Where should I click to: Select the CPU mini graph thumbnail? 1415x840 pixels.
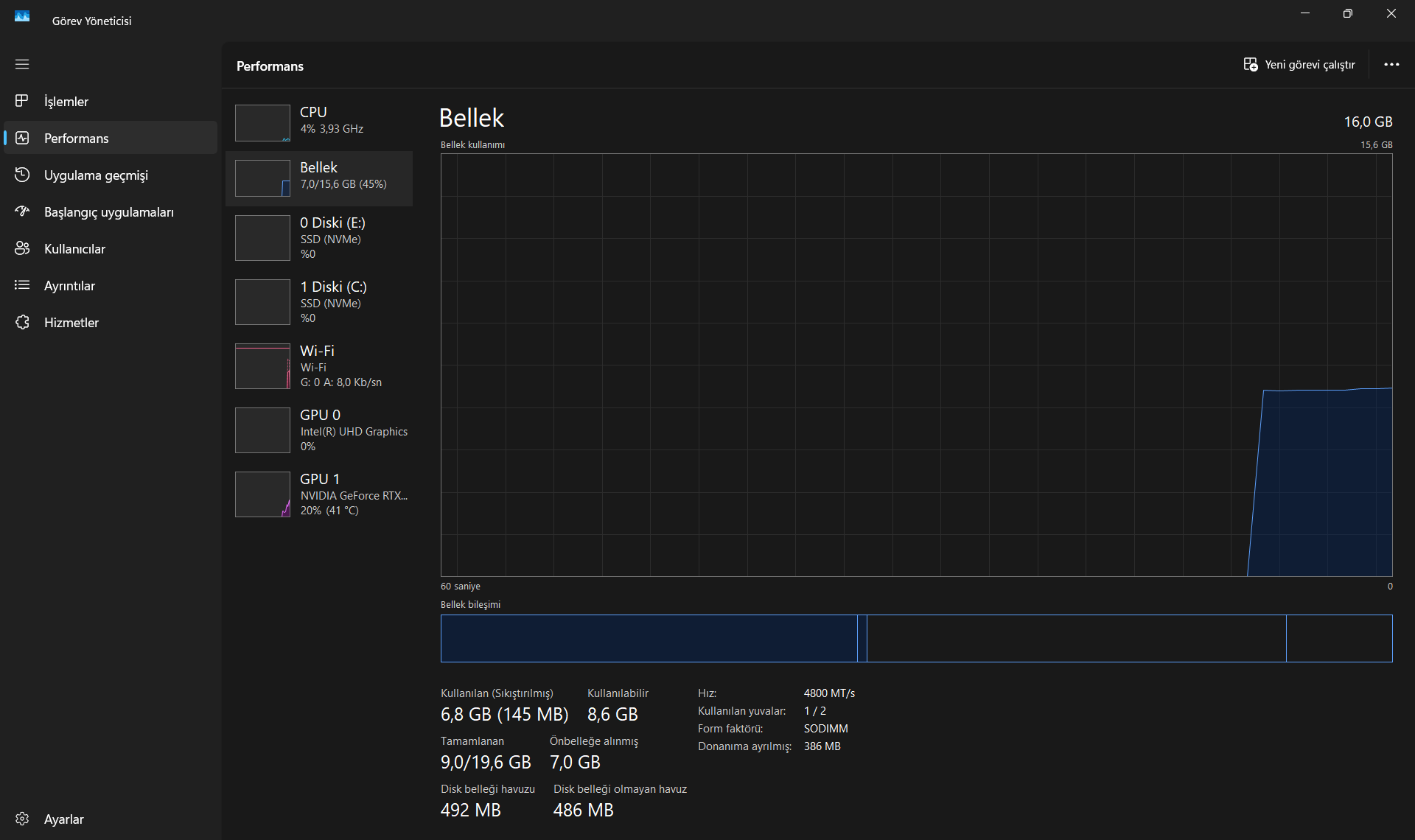point(262,123)
